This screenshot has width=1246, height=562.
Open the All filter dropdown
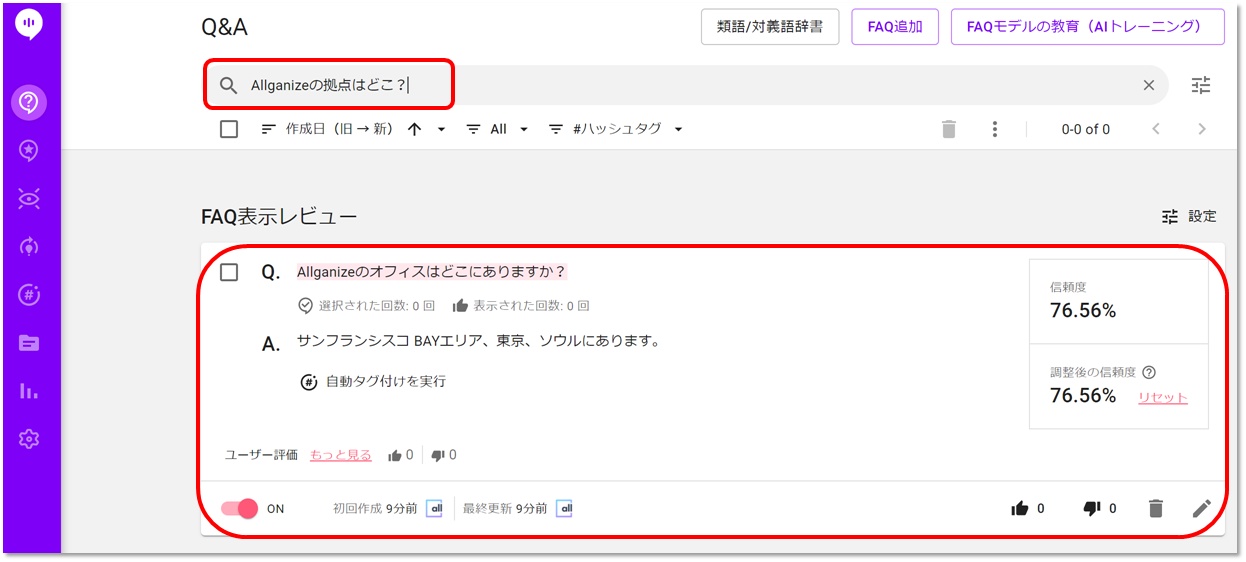coord(498,129)
